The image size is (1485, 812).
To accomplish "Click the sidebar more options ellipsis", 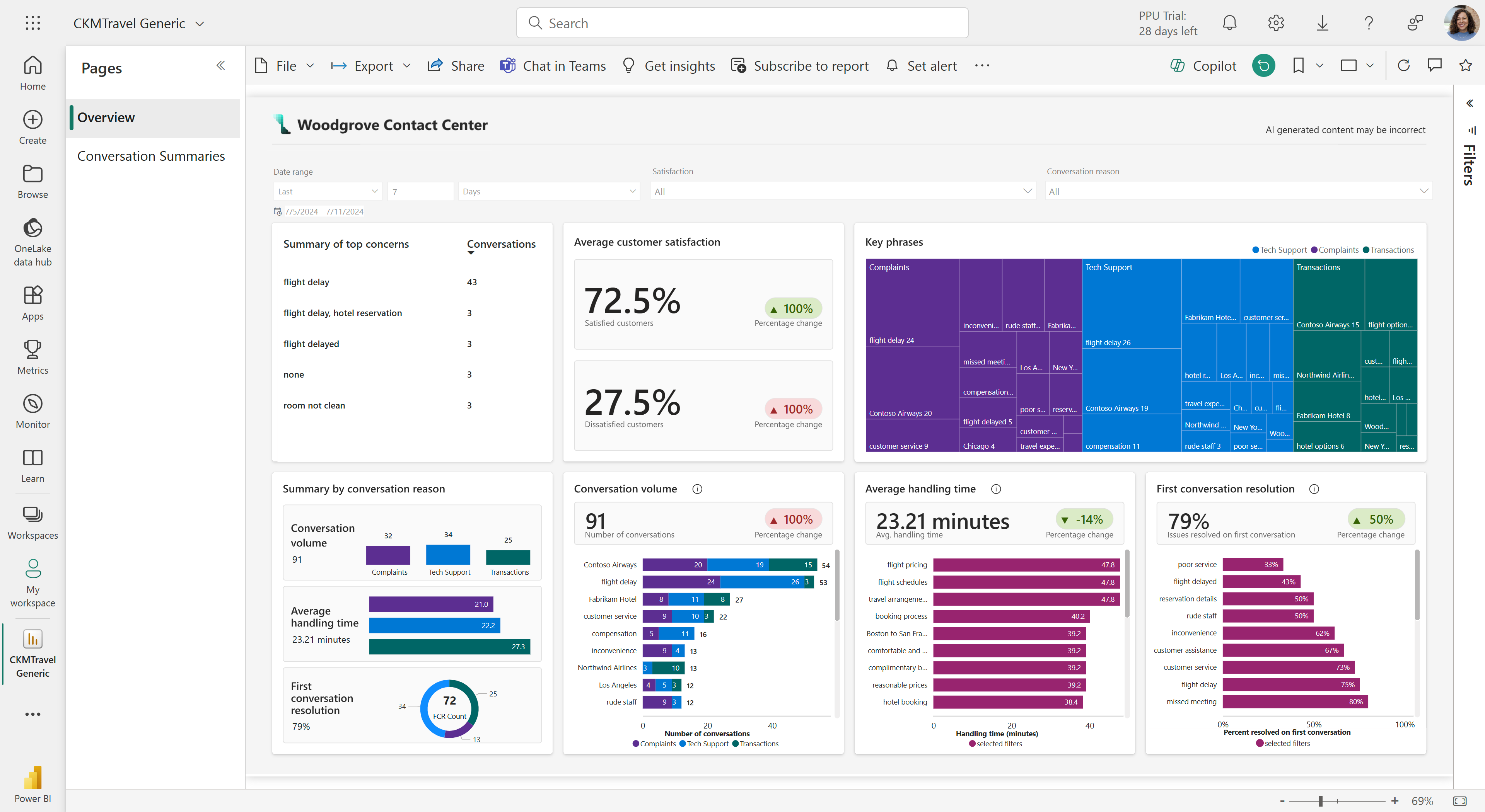I will [x=33, y=714].
